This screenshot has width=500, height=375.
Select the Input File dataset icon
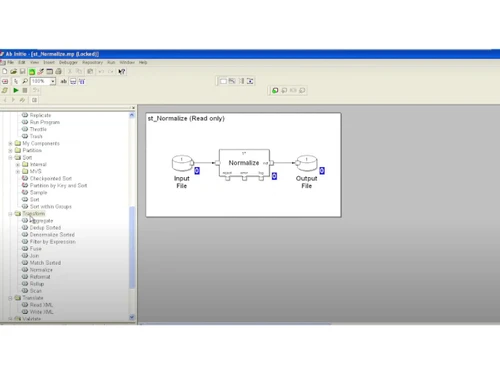click(x=183, y=163)
